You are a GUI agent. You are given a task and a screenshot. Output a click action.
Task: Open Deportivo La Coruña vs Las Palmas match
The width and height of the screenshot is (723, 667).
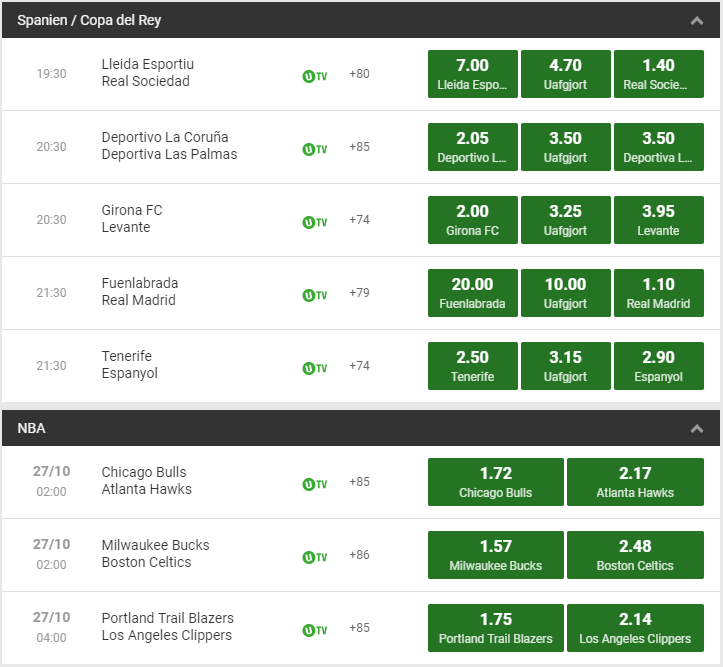point(169,146)
